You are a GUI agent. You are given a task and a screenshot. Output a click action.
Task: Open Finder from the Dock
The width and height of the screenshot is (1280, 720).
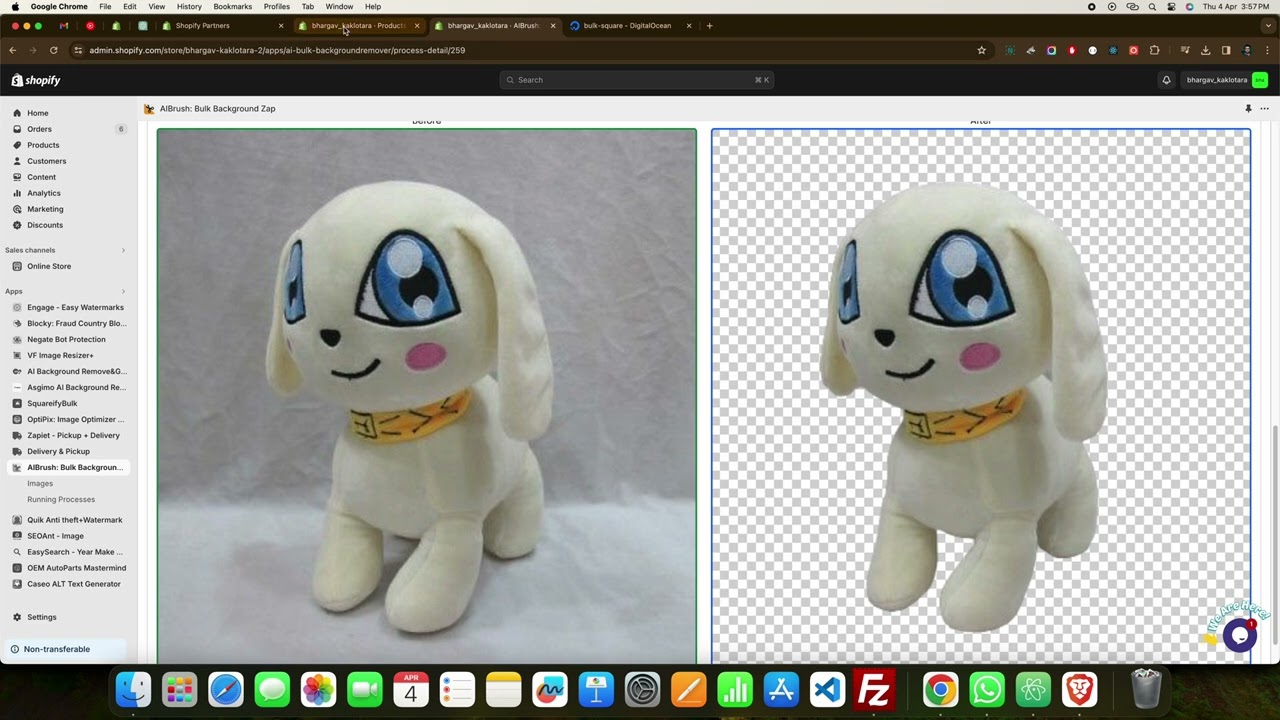click(x=133, y=689)
